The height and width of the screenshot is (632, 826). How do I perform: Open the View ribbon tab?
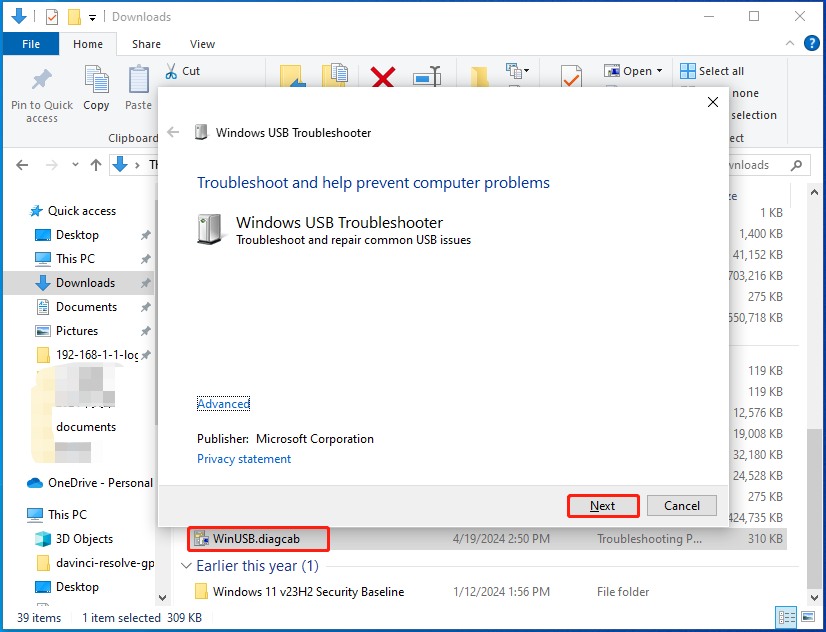pos(202,44)
